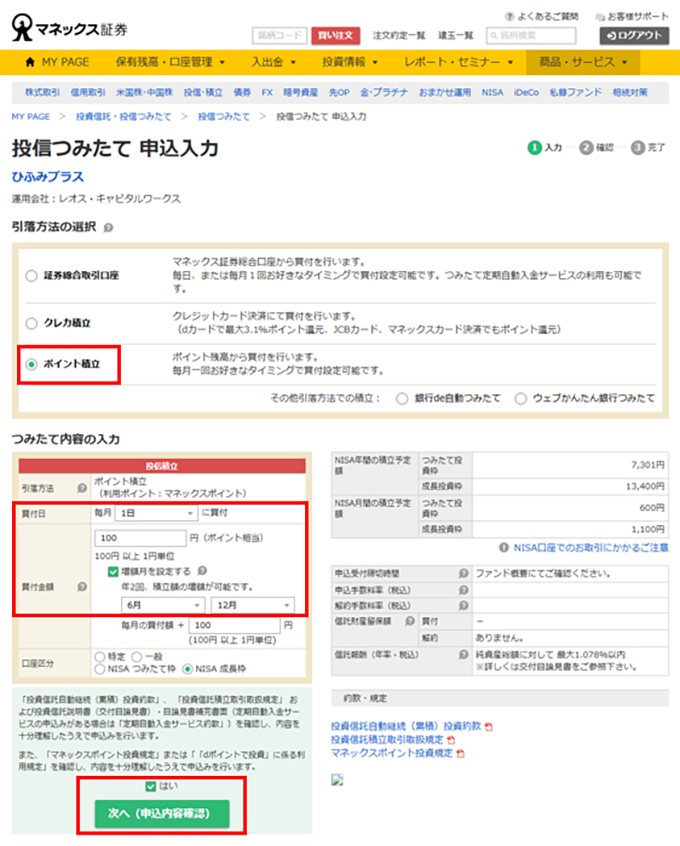
Task: Click PDF icon after 投資信託積立取引取扱規定
Action: coord(451,740)
